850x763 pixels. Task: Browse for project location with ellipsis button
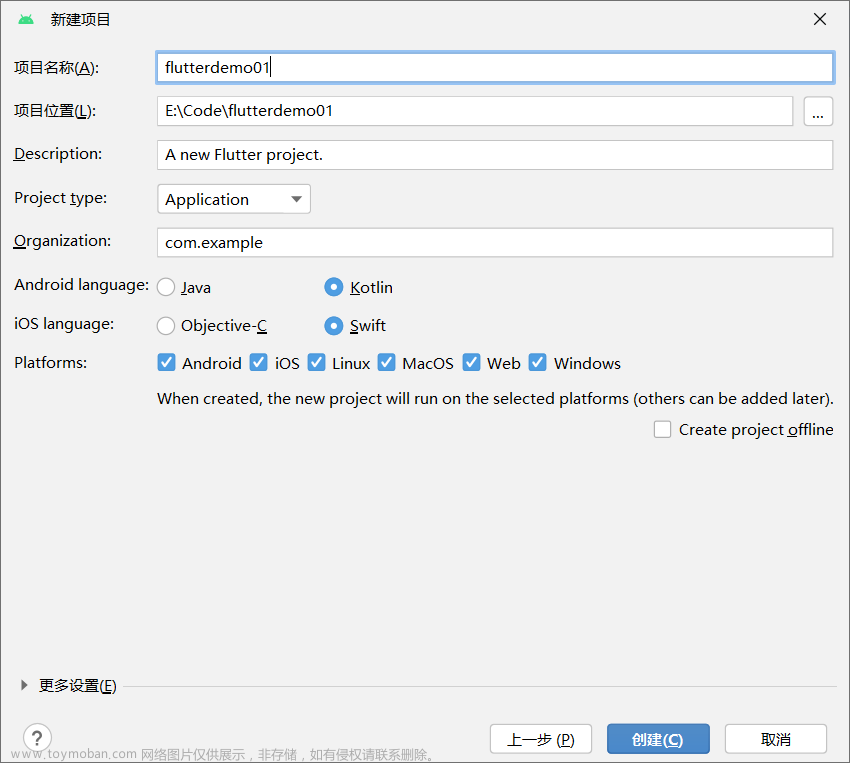pyautogui.click(x=818, y=112)
